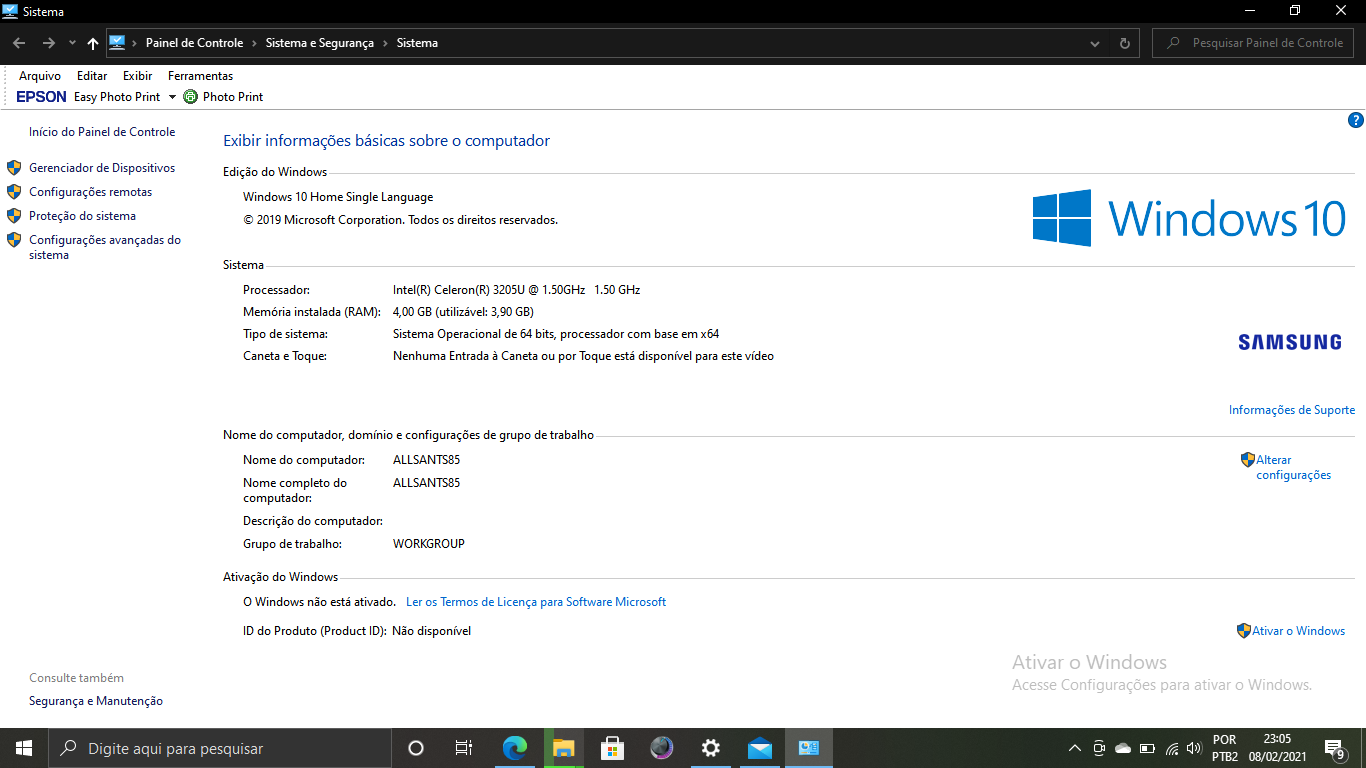1366x768 pixels.
Task: Open Proteção do sistema
Action: pos(82,216)
